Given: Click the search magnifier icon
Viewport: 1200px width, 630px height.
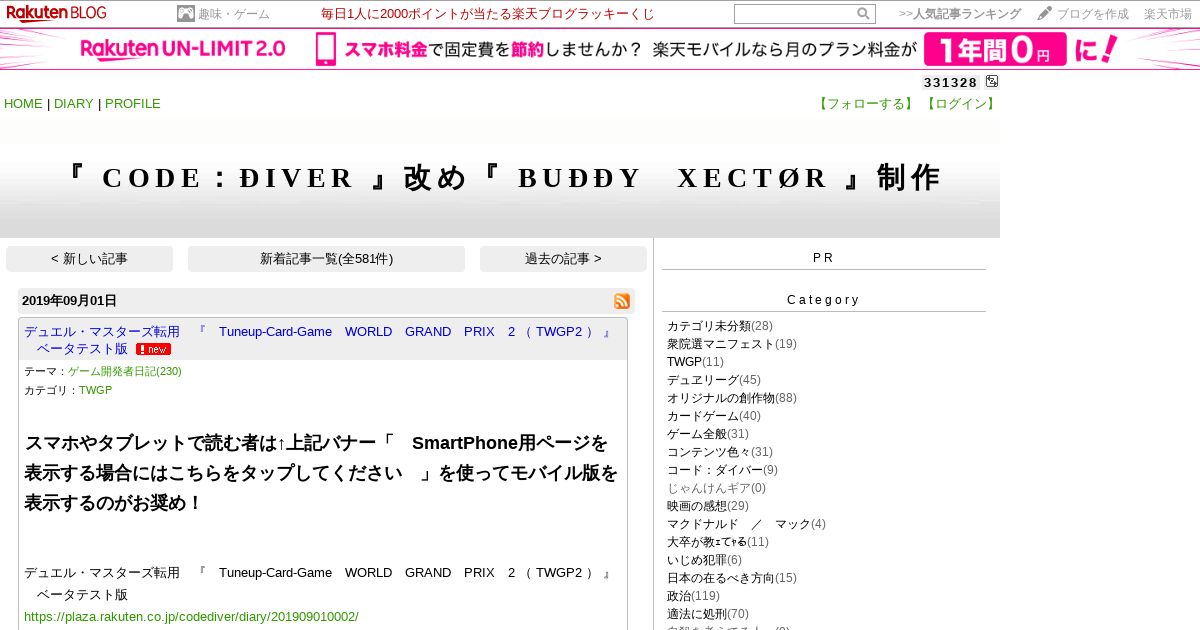Looking at the screenshot, I should (863, 14).
